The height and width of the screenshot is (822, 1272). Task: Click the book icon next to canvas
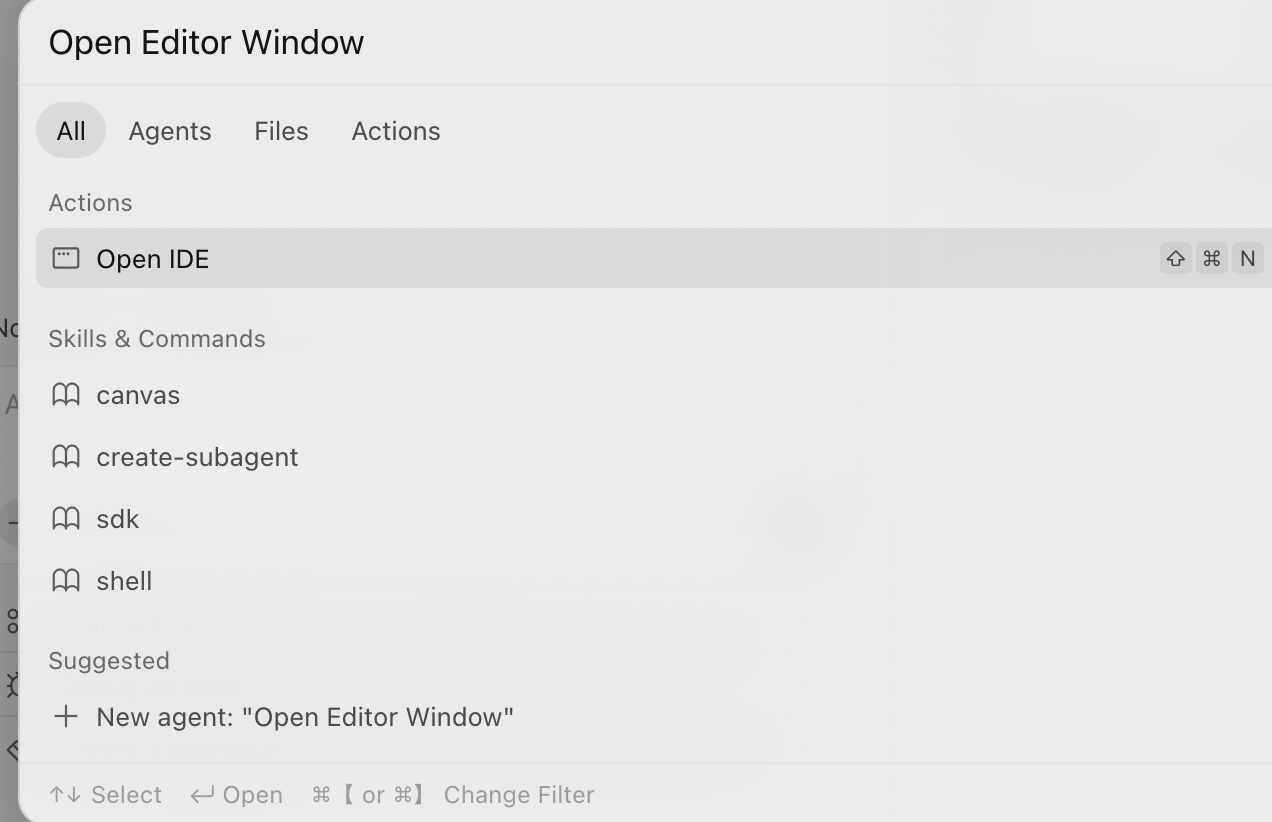(x=66, y=395)
